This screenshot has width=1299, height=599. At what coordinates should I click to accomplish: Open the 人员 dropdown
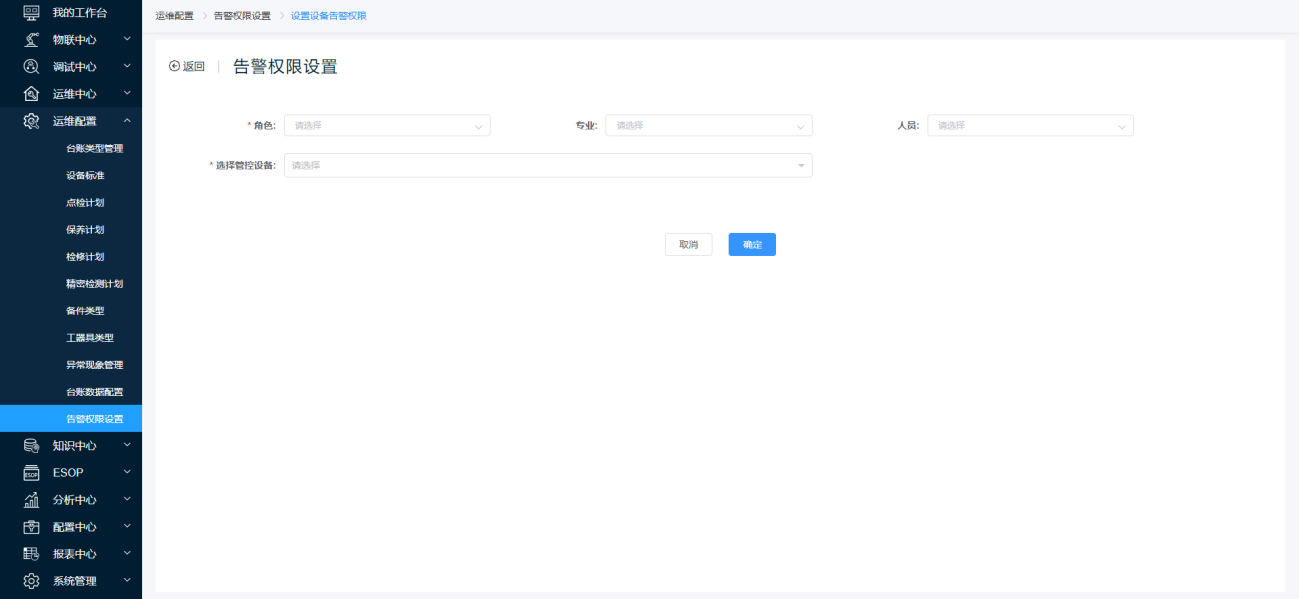[1030, 126]
